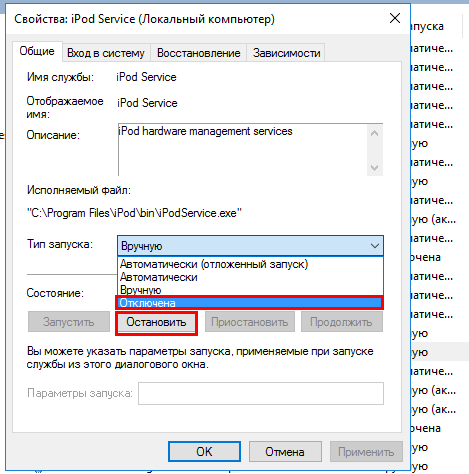
Task: Focus the Параметры запуска input field
Action: pyautogui.click(x=261, y=394)
